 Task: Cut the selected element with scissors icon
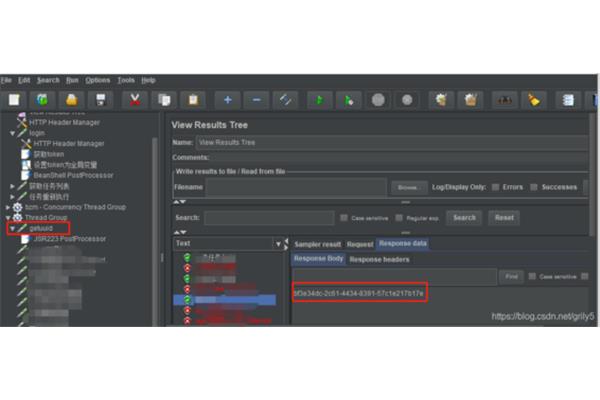[x=135, y=100]
